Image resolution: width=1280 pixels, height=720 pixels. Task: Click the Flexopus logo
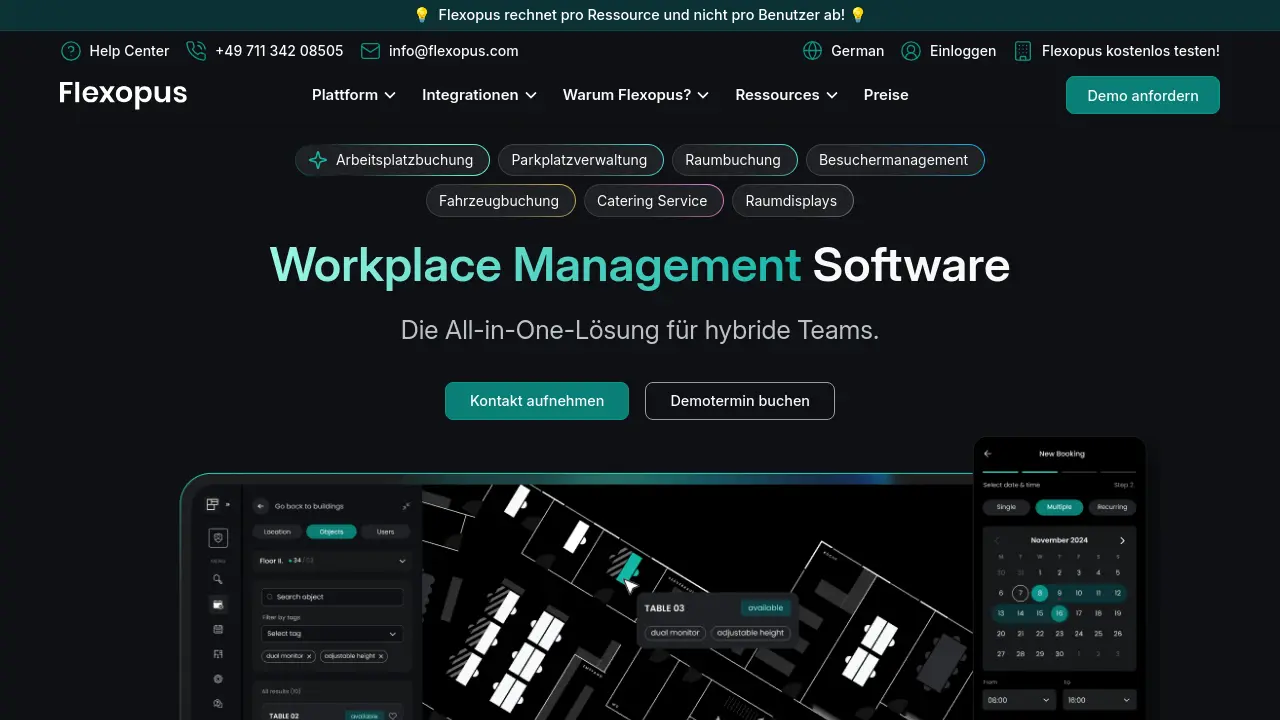123,94
